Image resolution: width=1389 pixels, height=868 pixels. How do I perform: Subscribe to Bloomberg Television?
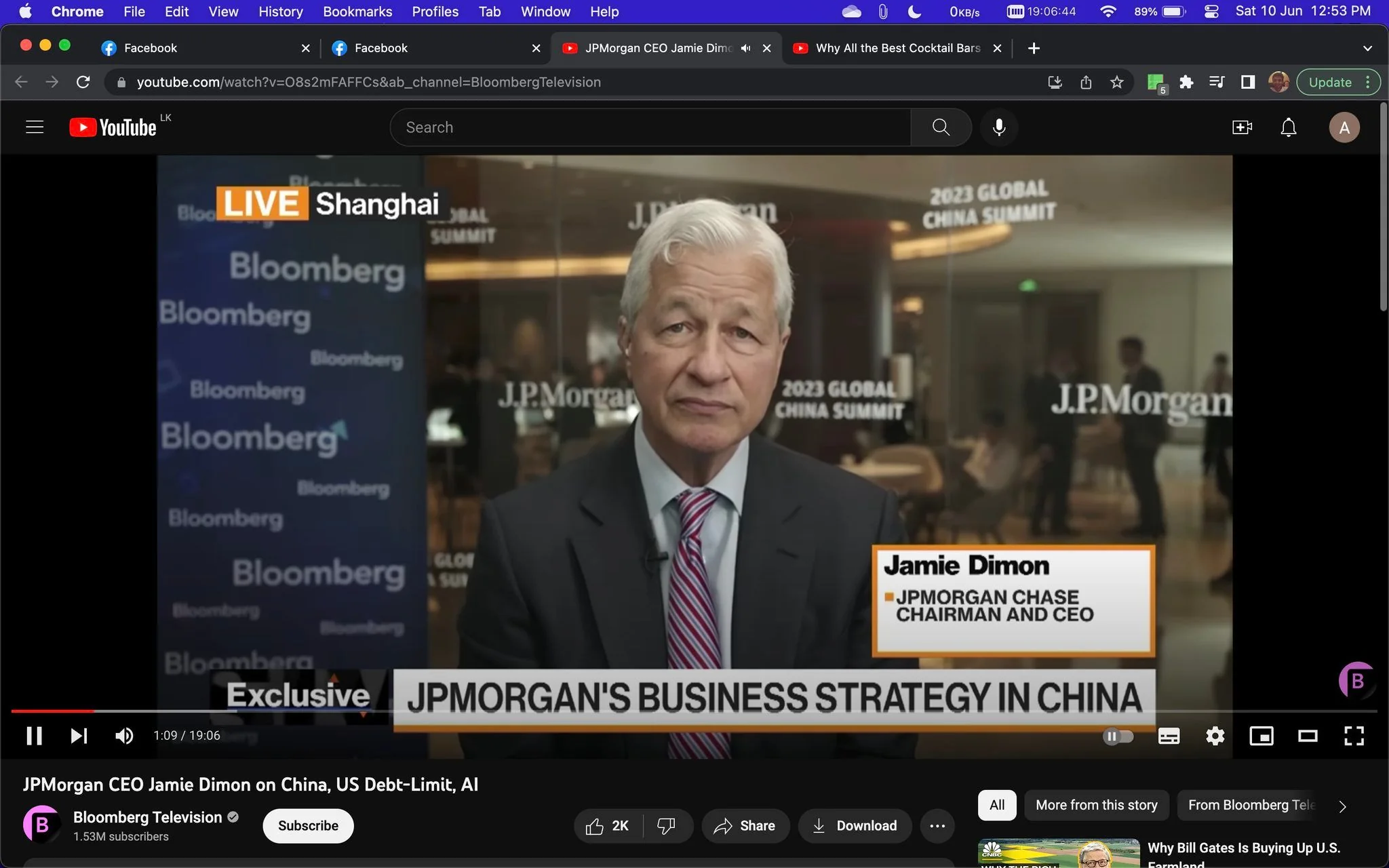click(x=308, y=825)
